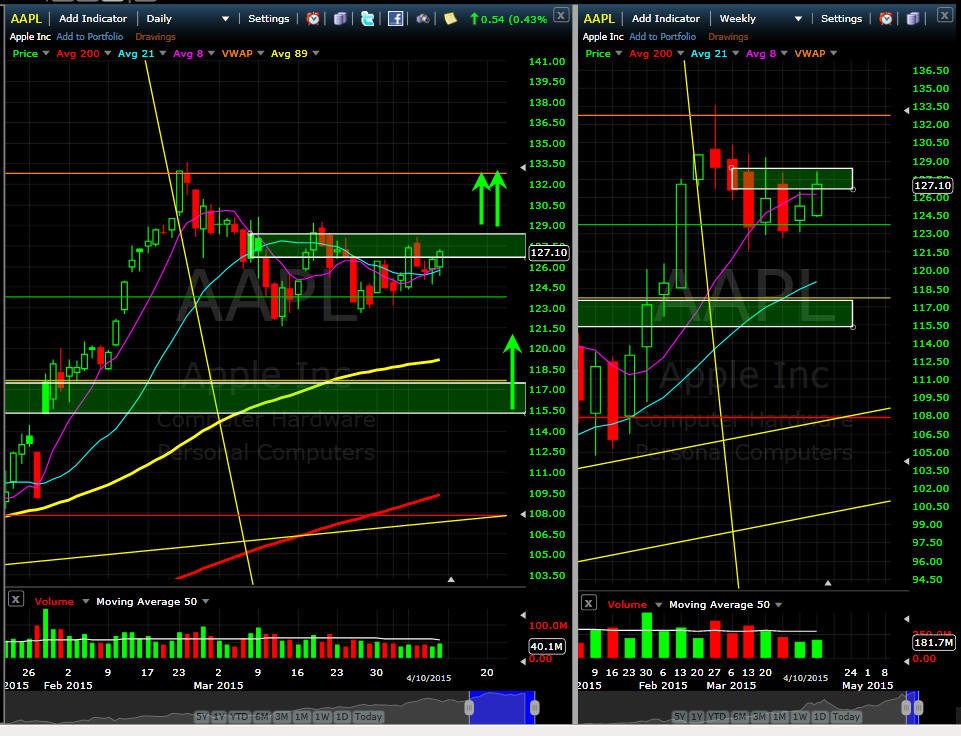The image size is (961, 736).
Task: Click Add Indicator in Daily chart
Action: point(93,18)
